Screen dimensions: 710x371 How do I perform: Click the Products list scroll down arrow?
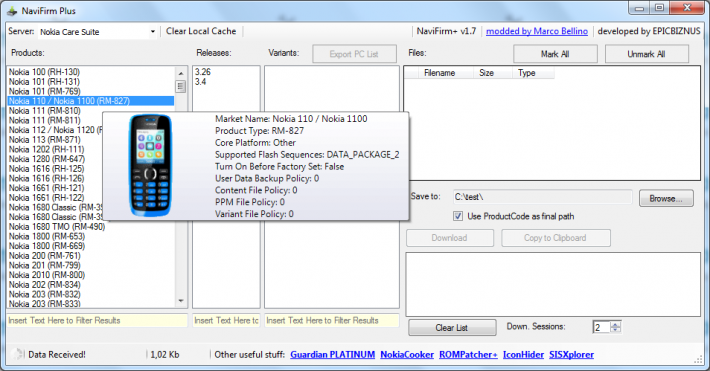pos(181,301)
